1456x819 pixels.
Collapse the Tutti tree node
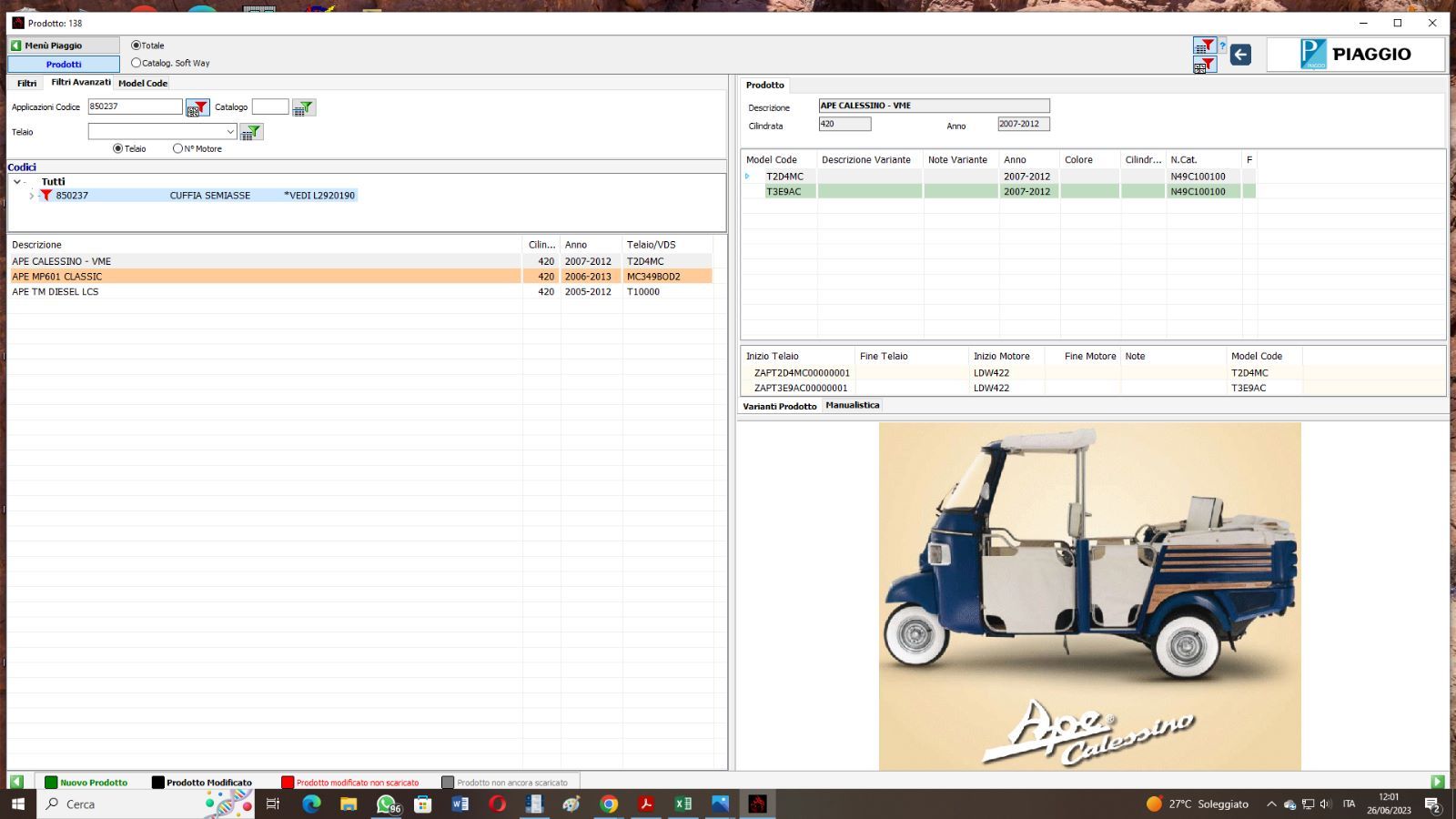coord(17,182)
